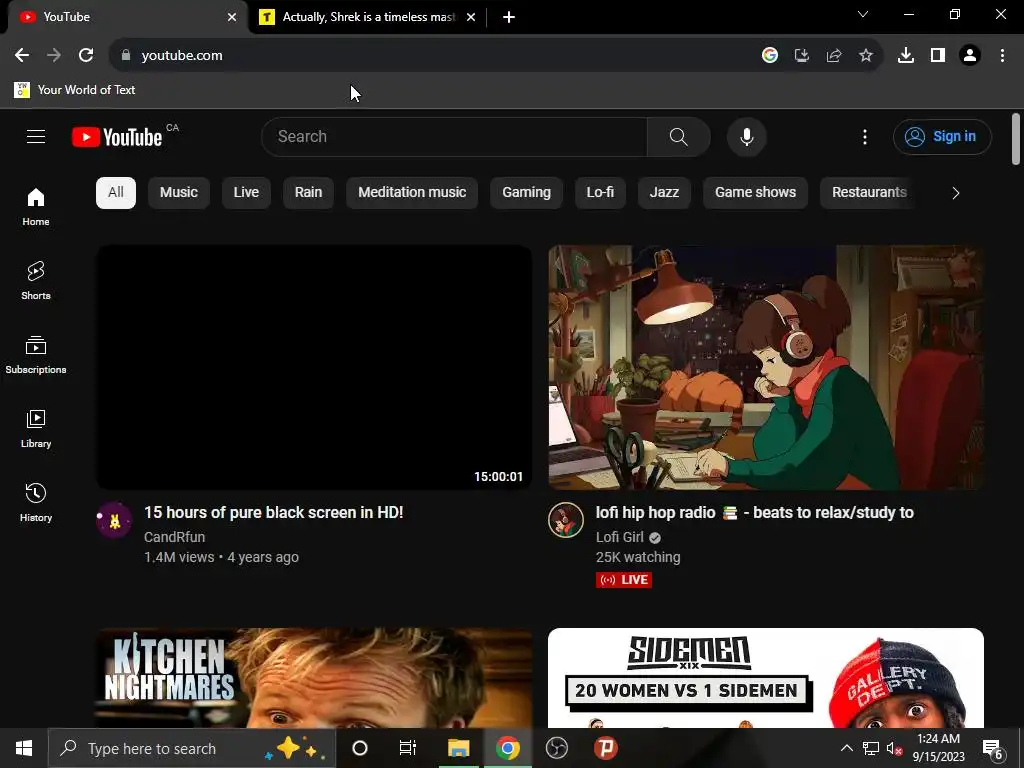Select the Restaurants filter chip
Image resolution: width=1024 pixels, height=768 pixels.
869,193
